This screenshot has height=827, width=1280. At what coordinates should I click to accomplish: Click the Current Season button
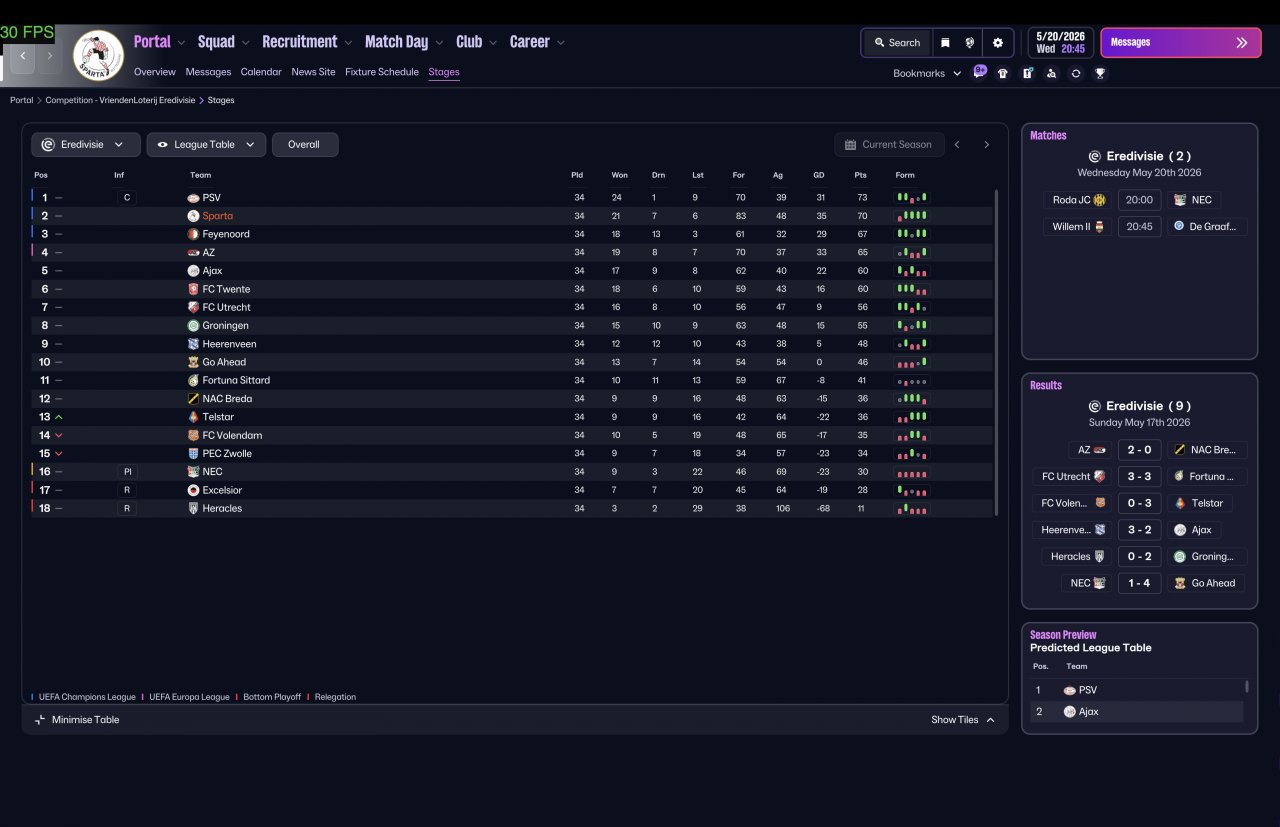point(889,145)
